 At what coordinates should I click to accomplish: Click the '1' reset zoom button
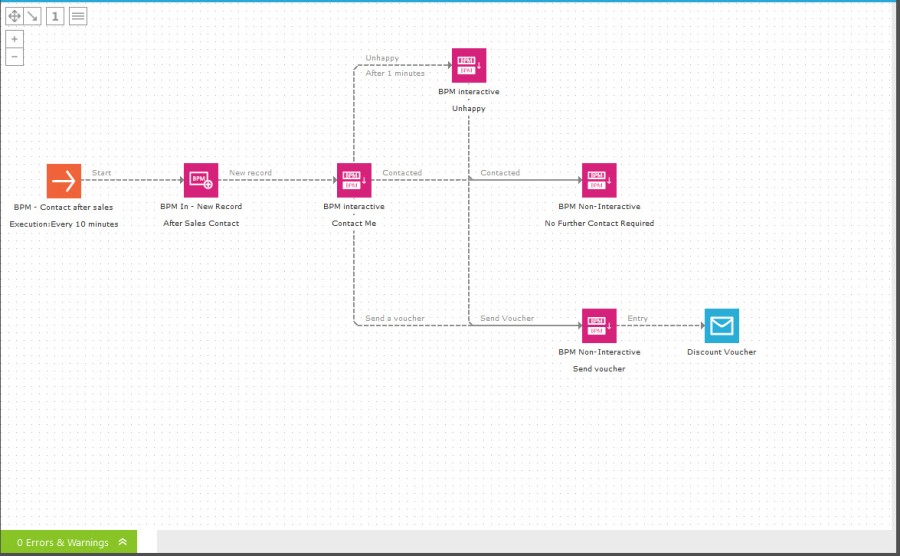(x=55, y=16)
